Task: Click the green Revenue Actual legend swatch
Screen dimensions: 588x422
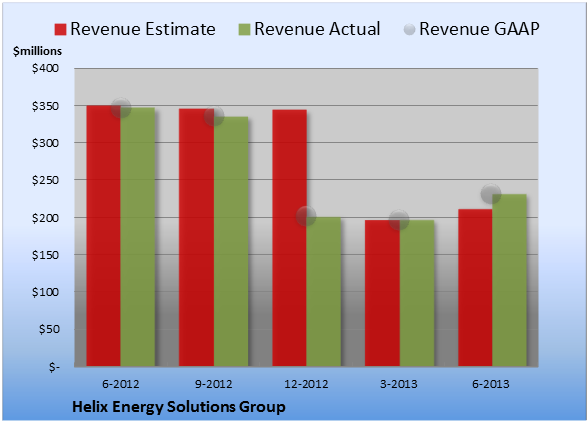Action: click(244, 30)
